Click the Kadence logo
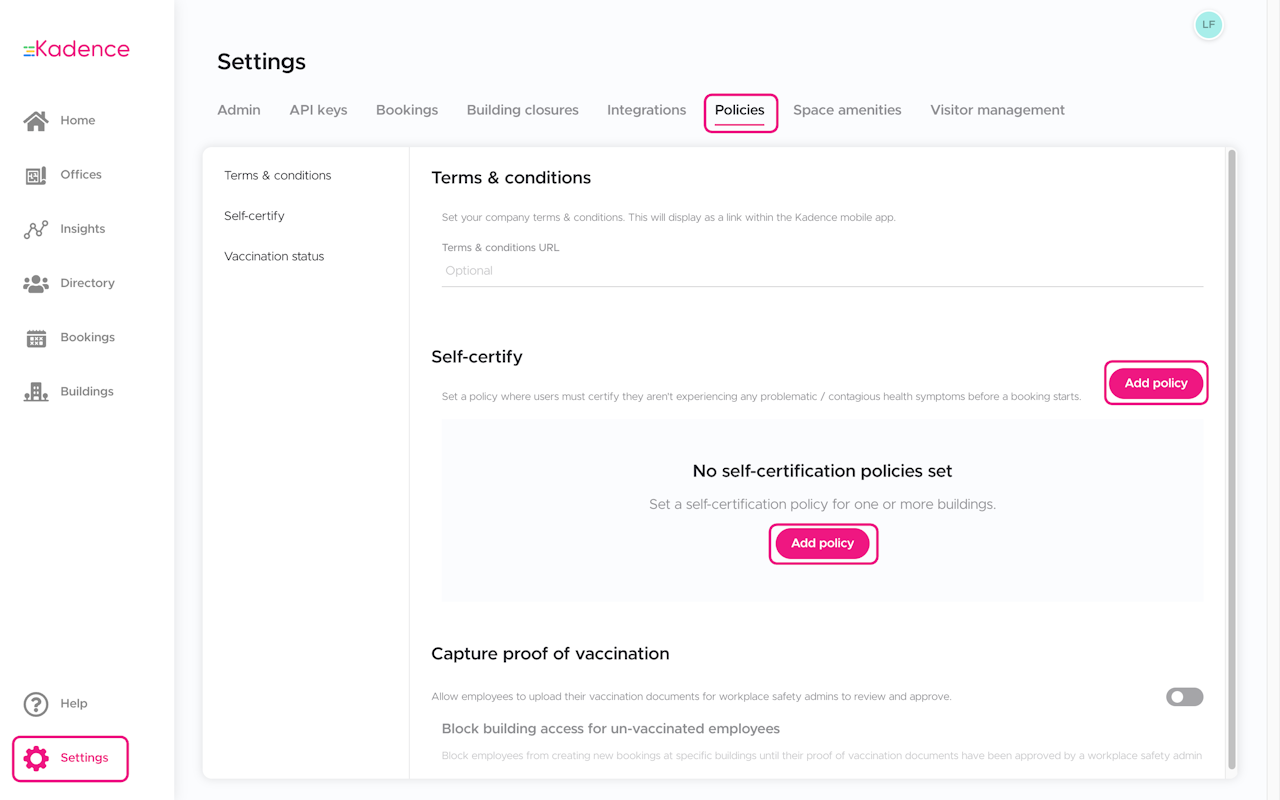 click(x=77, y=49)
